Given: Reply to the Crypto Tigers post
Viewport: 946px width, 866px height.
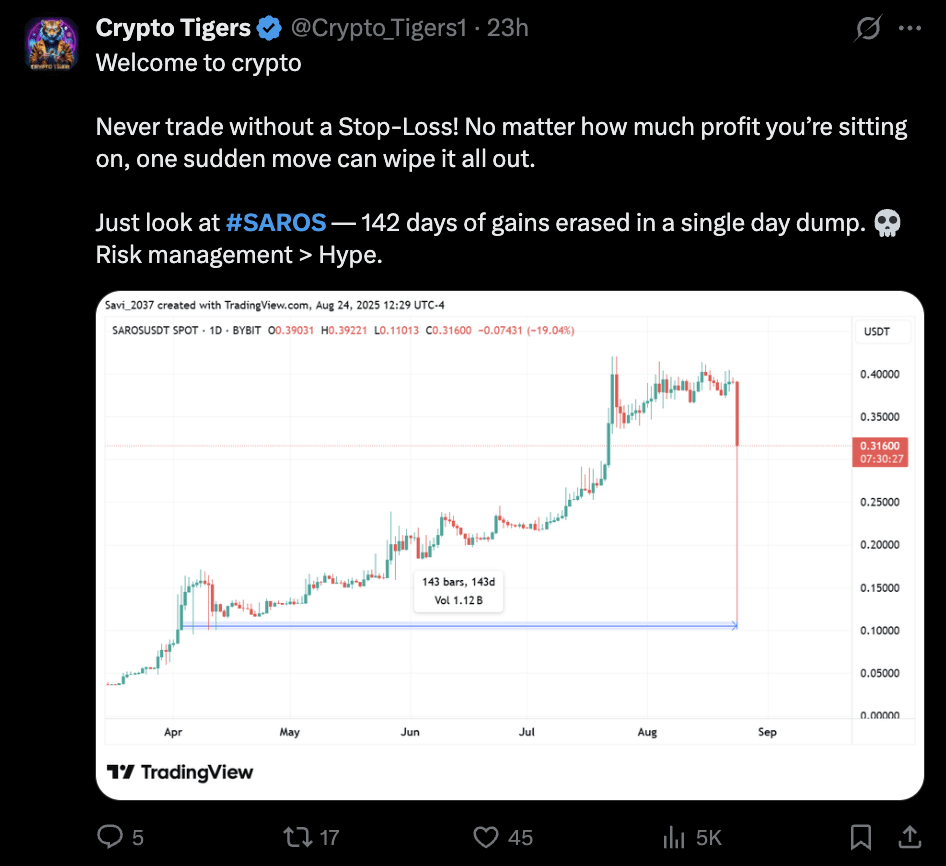Looking at the screenshot, I should tap(108, 837).
